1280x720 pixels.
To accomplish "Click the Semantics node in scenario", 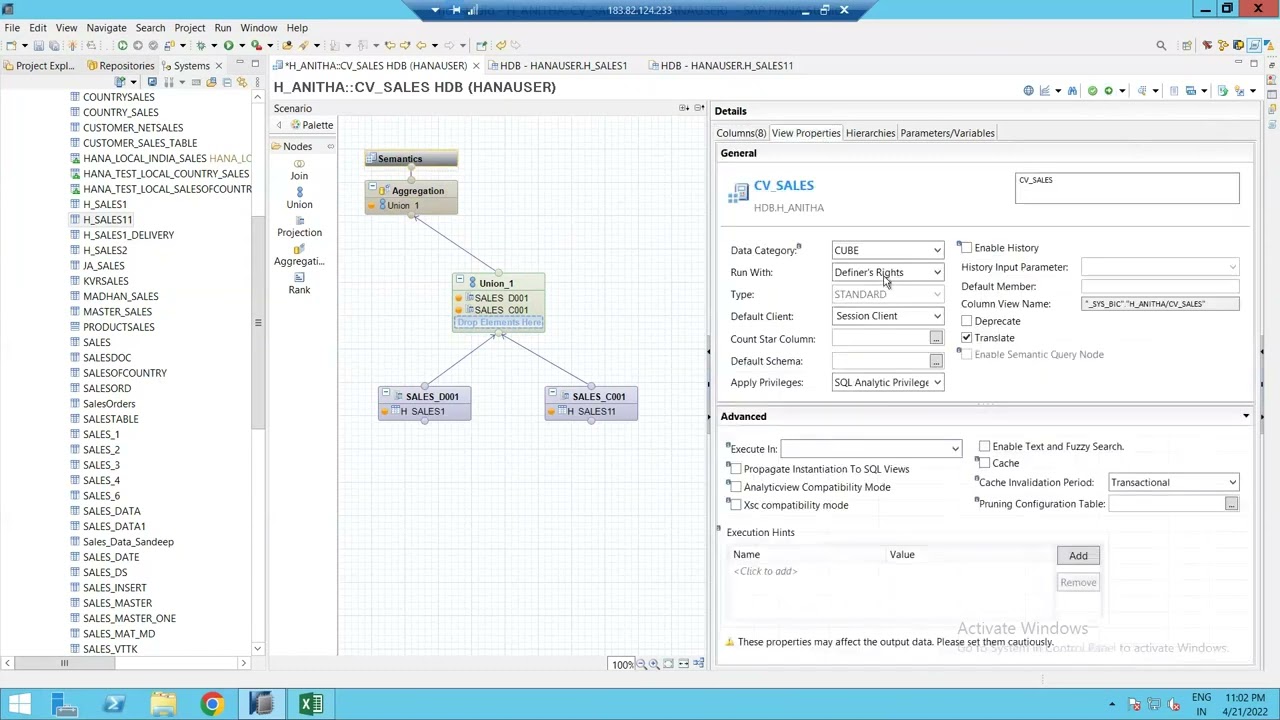I will pyautogui.click(x=411, y=159).
